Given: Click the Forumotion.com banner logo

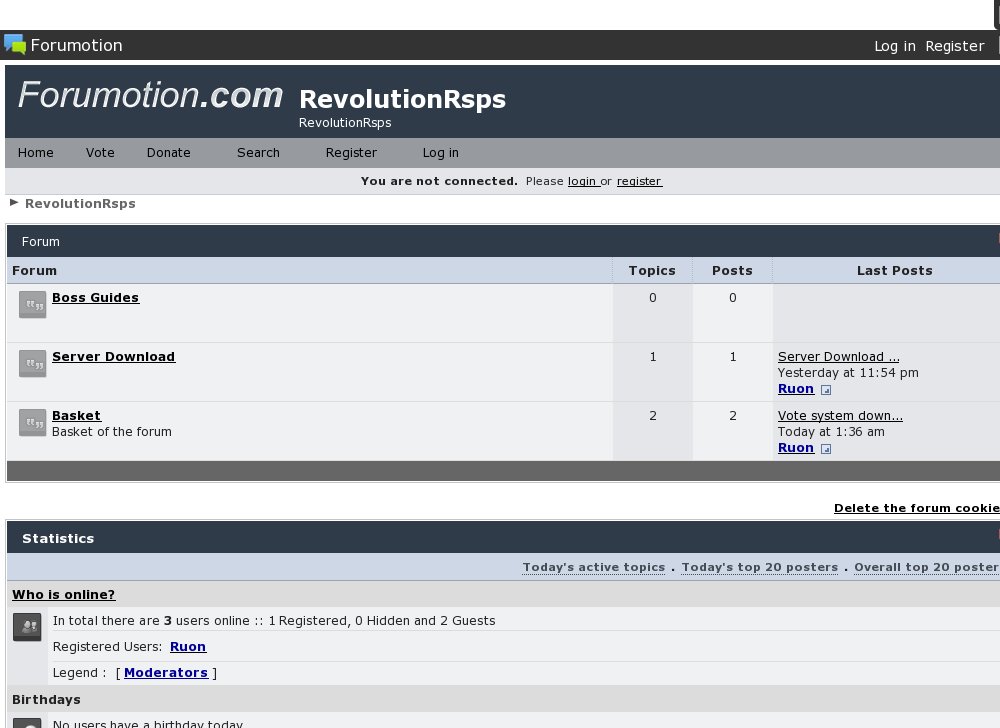Looking at the screenshot, I should click(150, 96).
